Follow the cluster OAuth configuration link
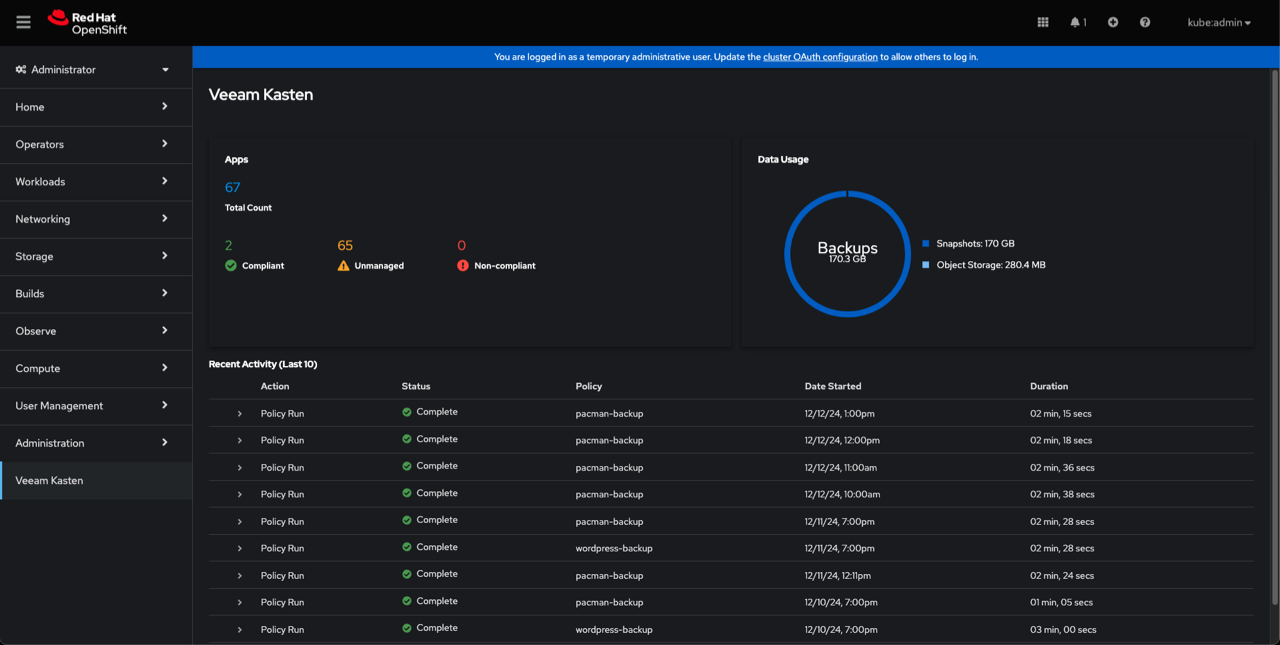 pyautogui.click(x=820, y=57)
